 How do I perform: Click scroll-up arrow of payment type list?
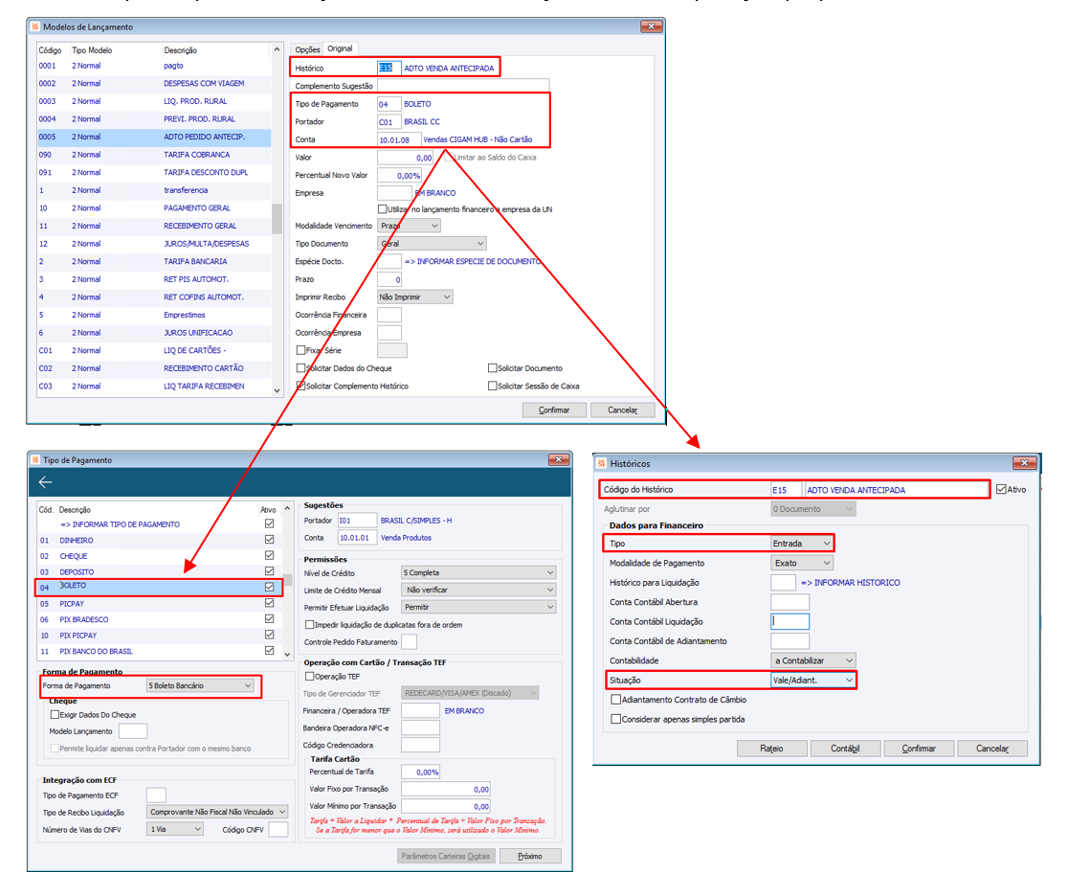[x=288, y=509]
